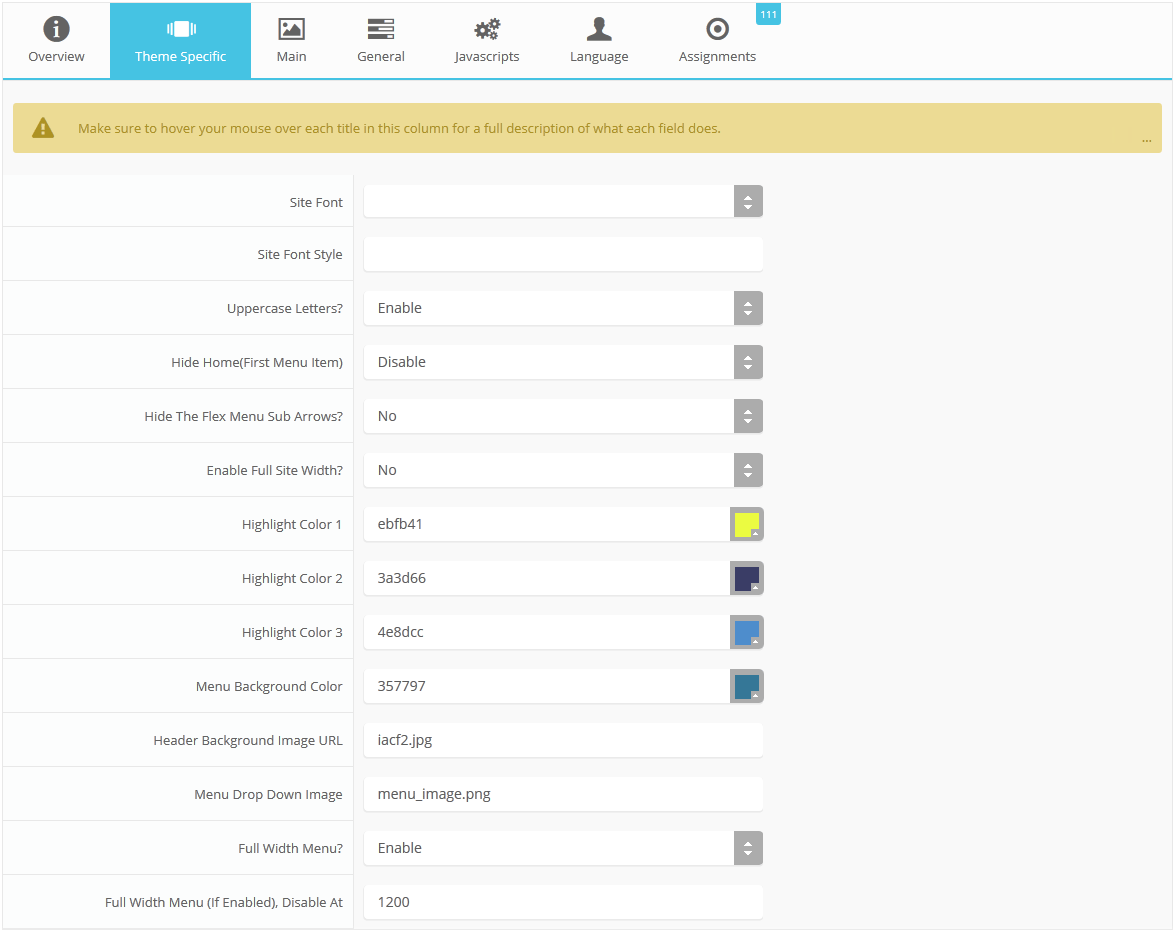Click the Language tab person icon
The image size is (1175, 932).
[x=599, y=29]
